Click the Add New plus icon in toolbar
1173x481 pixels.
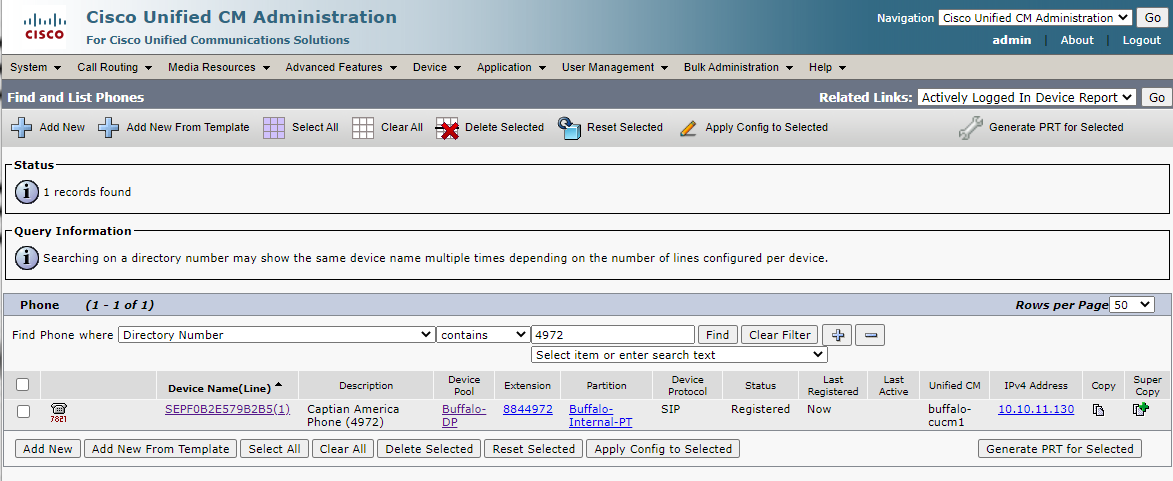[x=22, y=128]
